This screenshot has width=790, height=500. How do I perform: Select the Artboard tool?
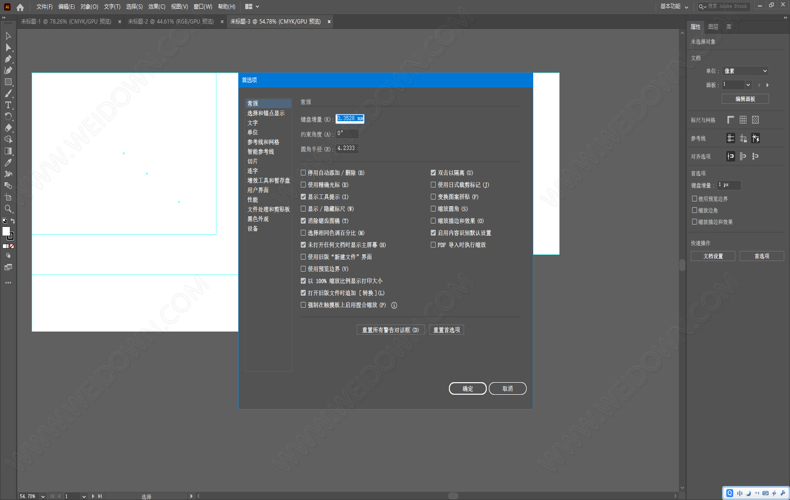point(8,197)
